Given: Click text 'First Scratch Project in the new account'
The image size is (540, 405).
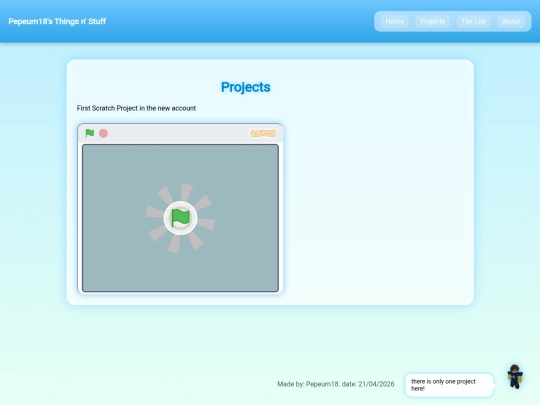Looking at the screenshot, I should click(136, 108).
